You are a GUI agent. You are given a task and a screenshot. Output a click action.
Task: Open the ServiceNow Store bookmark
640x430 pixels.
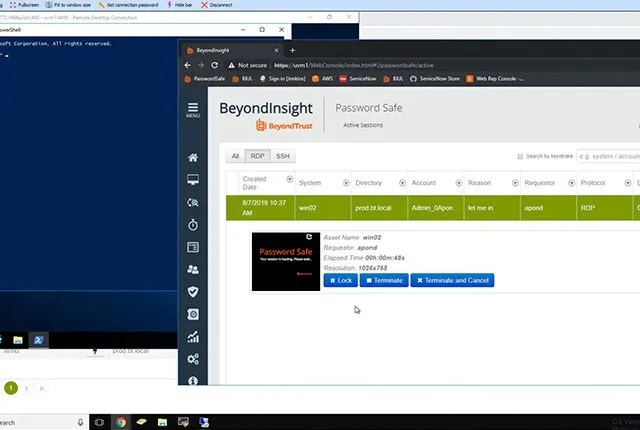[435, 79]
